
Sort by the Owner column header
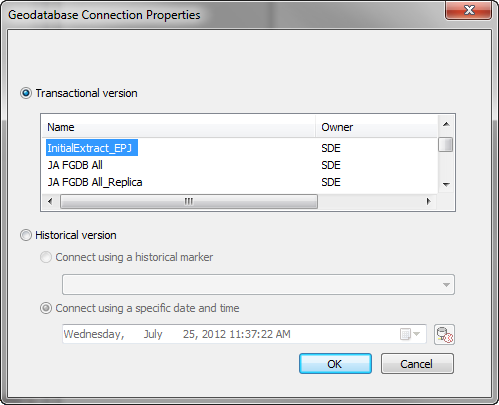[x=376, y=127]
